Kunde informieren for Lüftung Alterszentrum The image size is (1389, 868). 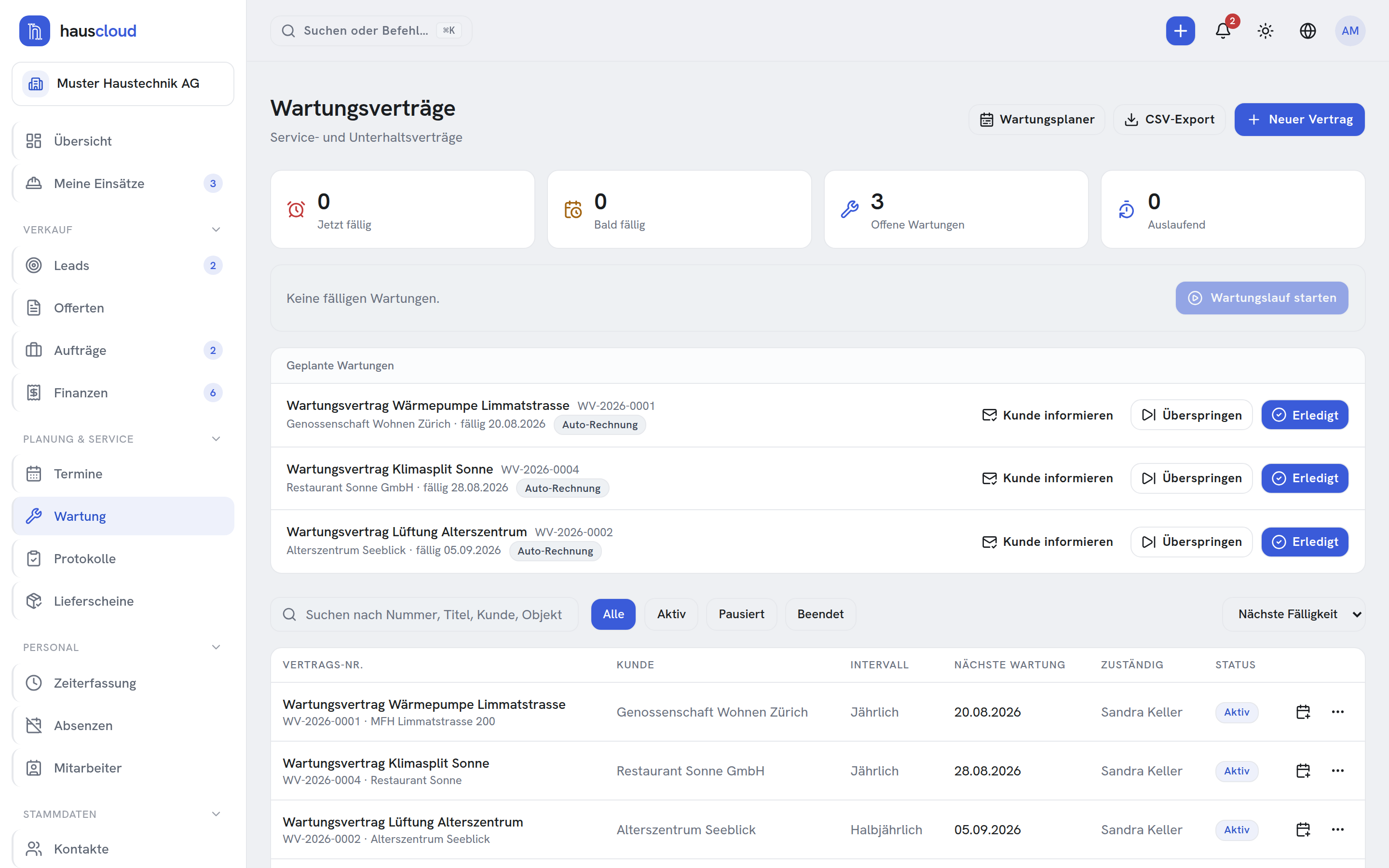[x=1048, y=542]
